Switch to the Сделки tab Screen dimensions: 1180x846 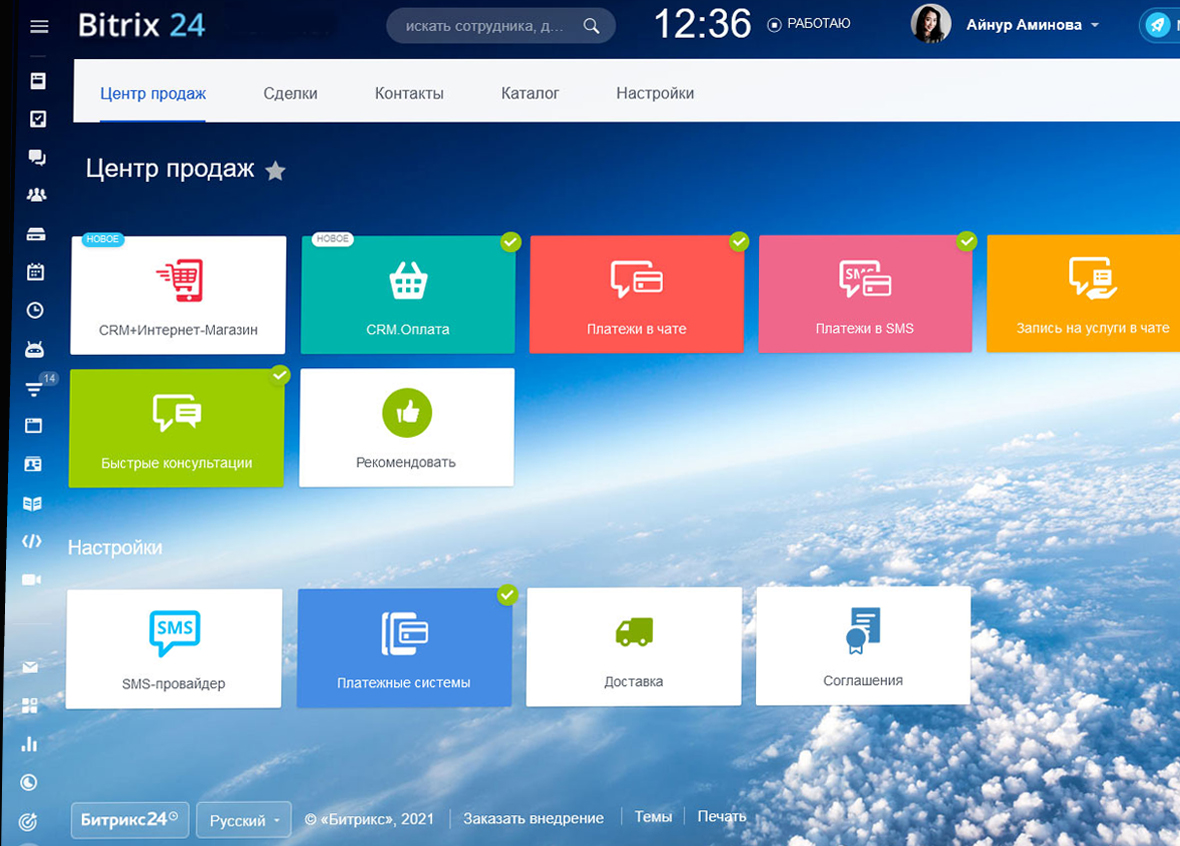pyautogui.click(x=290, y=93)
